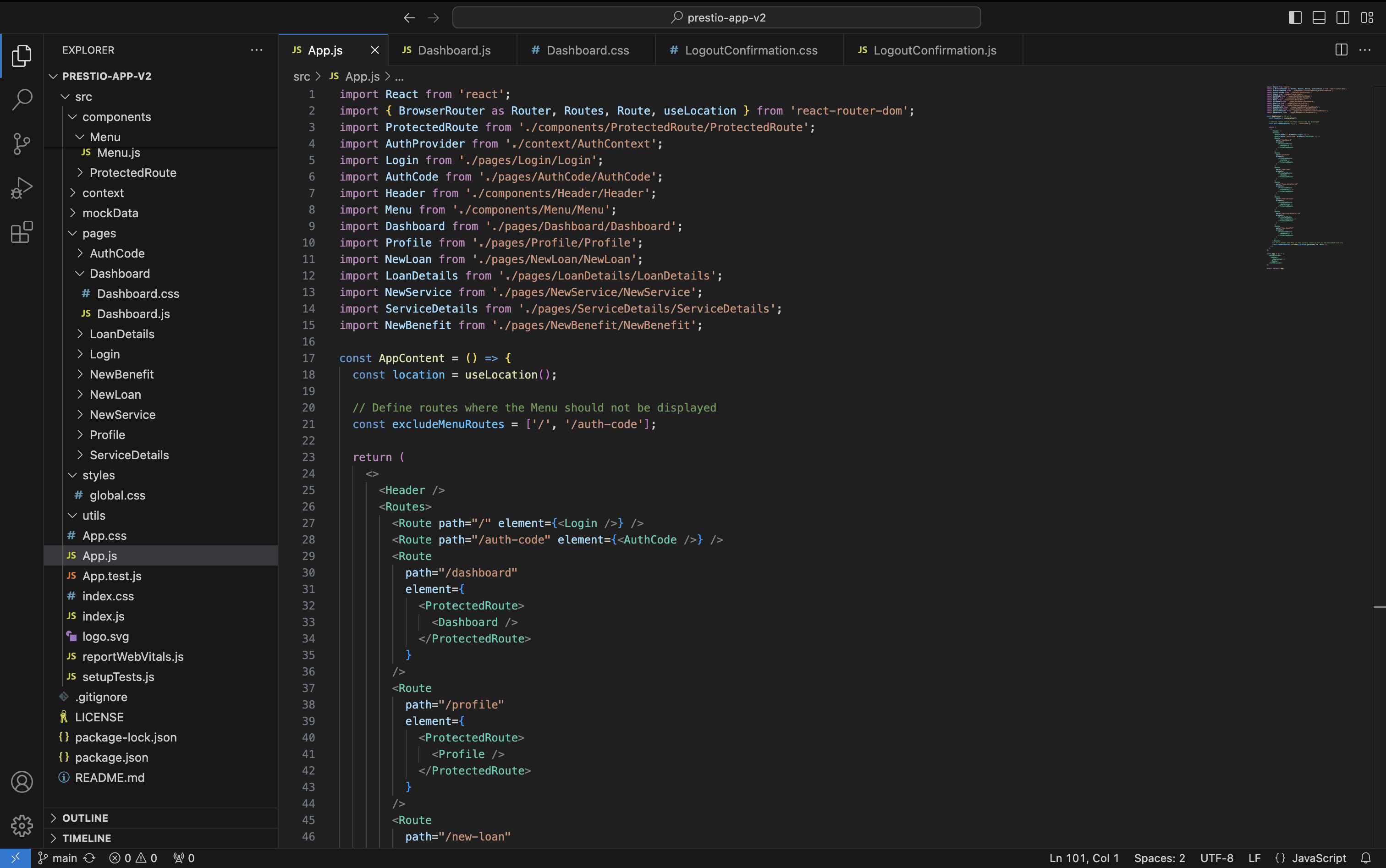The width and height of the screenshot is (1386, 868).
Task: Click the synchronize changes icon
Action: (89, 857)
